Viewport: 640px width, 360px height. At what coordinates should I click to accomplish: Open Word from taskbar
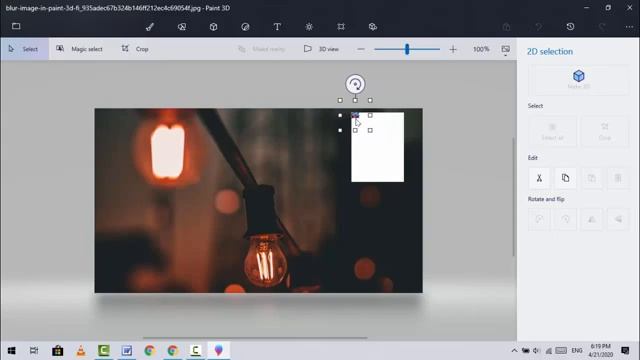[127, 351]
